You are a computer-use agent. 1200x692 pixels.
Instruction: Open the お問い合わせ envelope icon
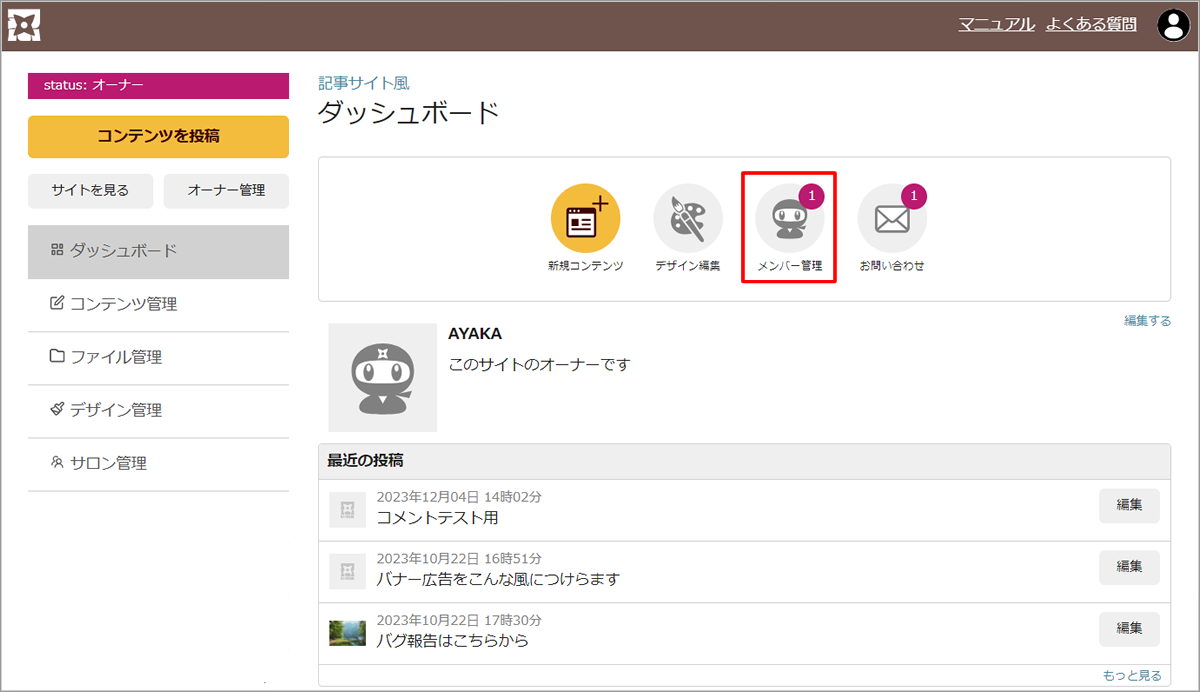(x=892, y=218)
